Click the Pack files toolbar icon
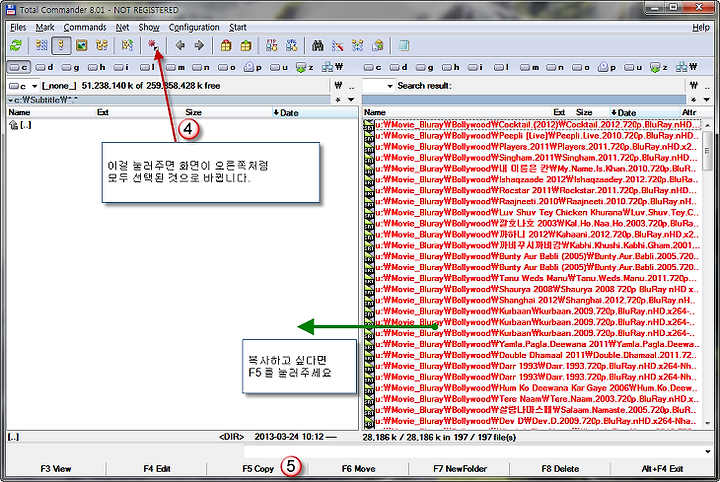 226,45
